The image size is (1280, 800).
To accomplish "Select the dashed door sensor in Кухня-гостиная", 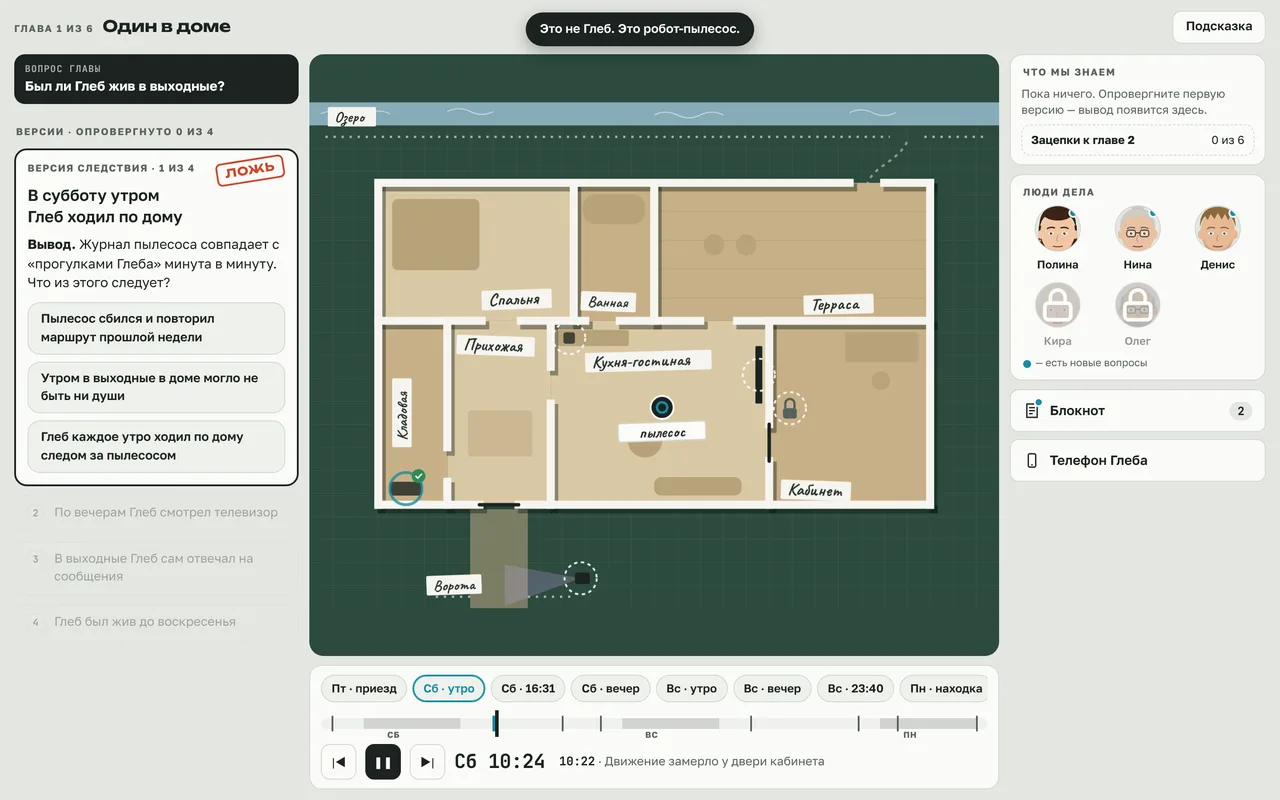I will [758, 375].
